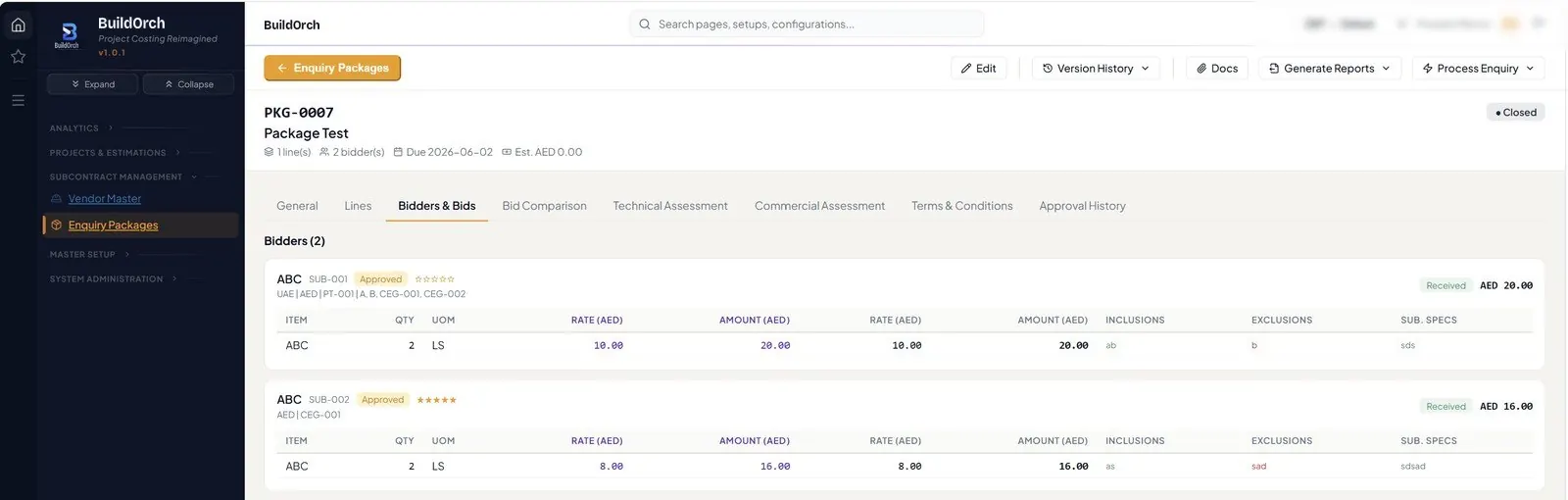Open the Approval History tab
The height and width of the screenshot is (500, 1568).
pyautogui.click(x=1082, y=206)
